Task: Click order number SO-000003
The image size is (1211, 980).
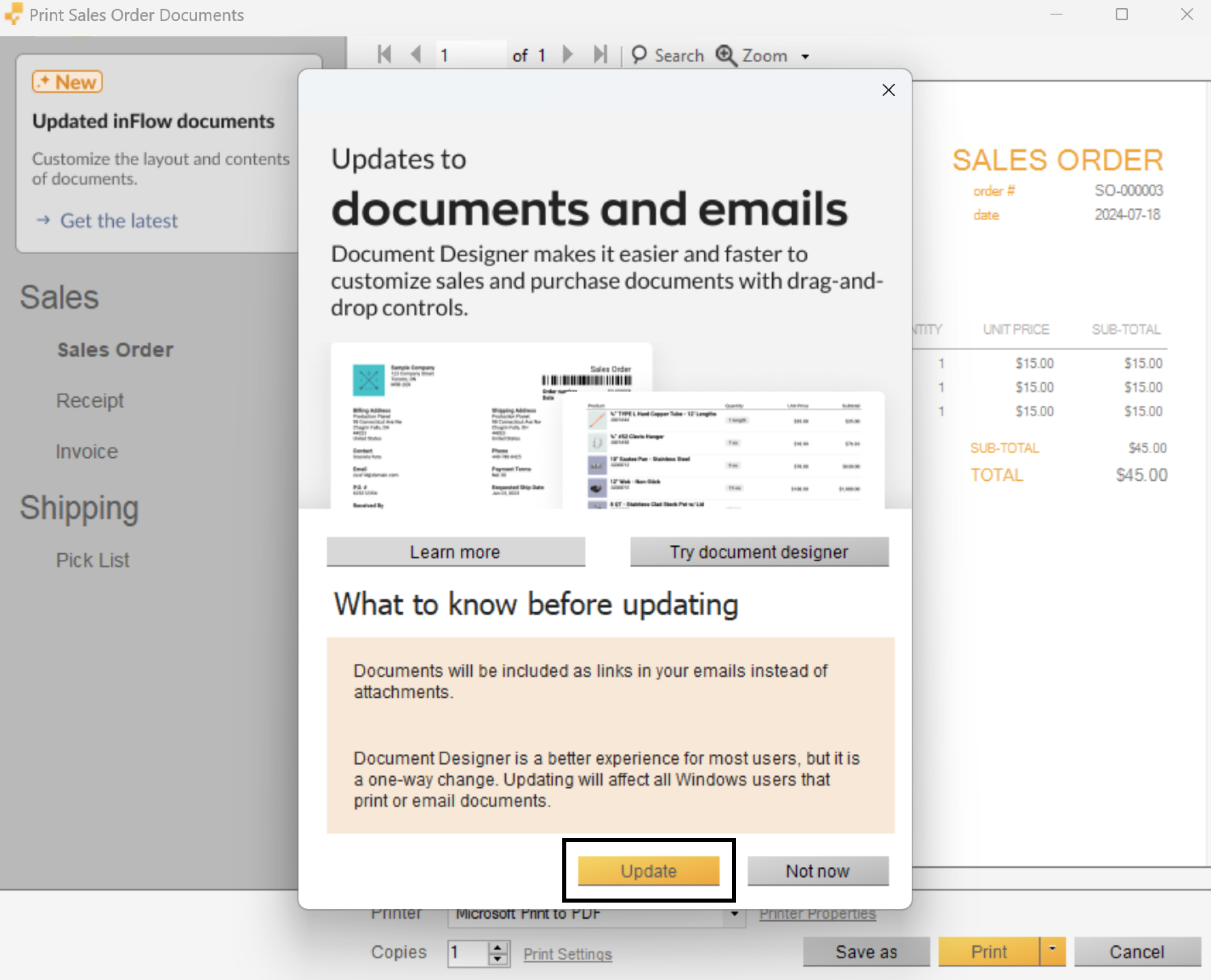Action: click(1129, 191)
